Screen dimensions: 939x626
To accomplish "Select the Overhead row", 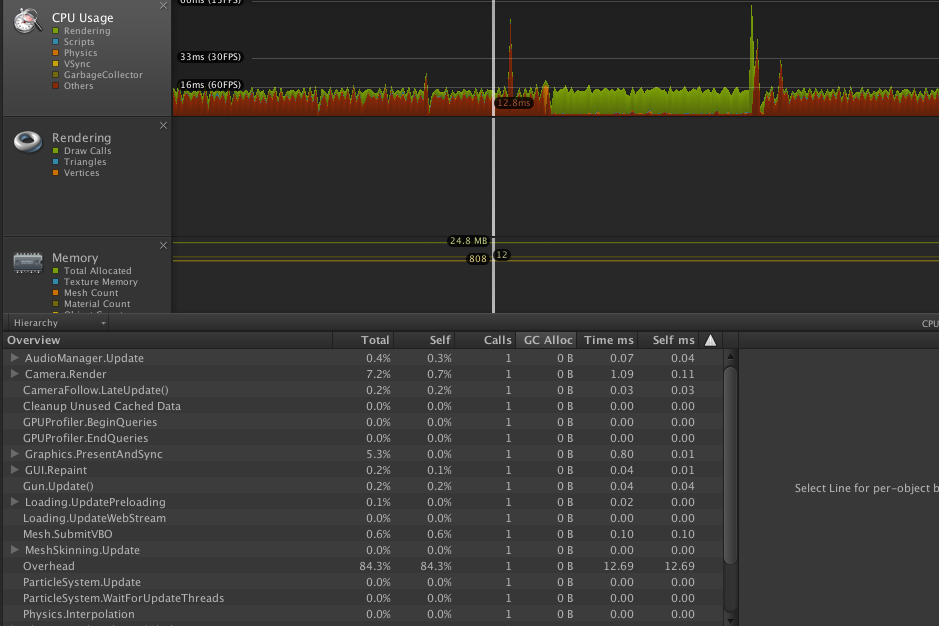I will (364, 566).
